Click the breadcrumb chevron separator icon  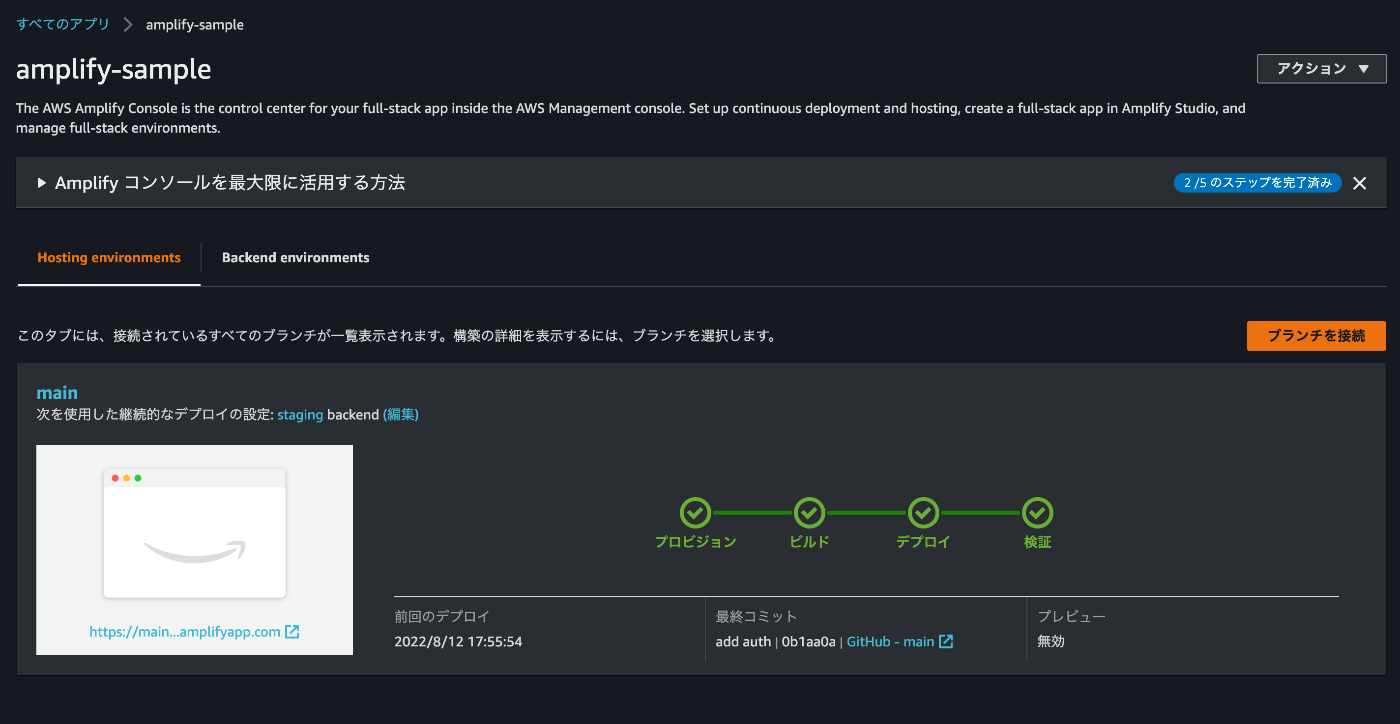tap(128, 24)
